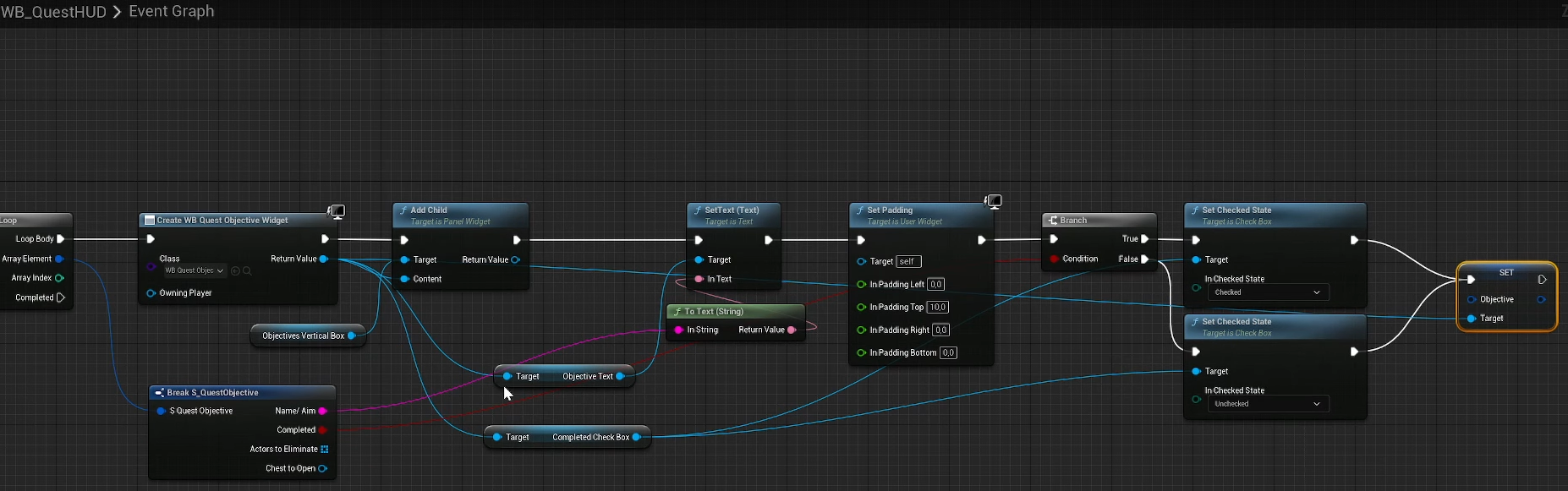Click the Add Child Target pin

404,259
